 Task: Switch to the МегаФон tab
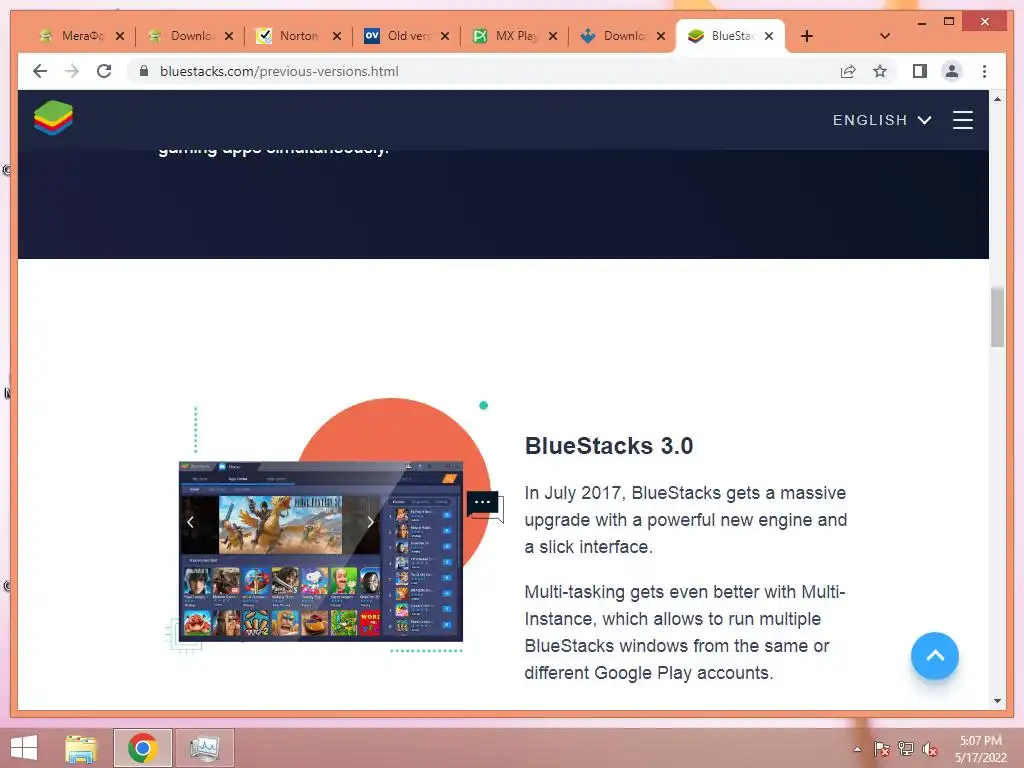(x=82, y=36)
